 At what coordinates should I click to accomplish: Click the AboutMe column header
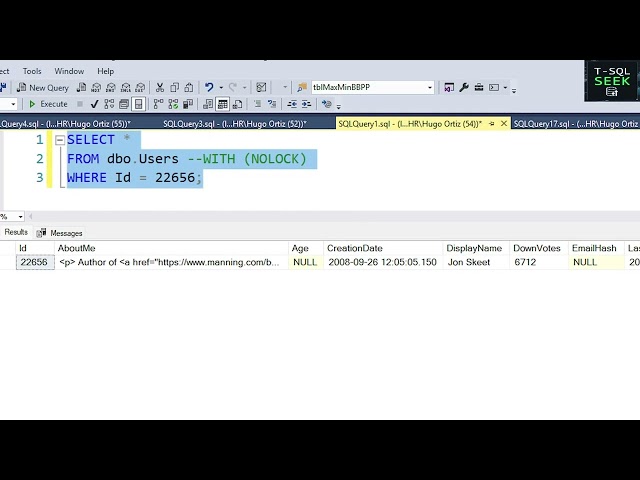click(x=171, y=248)
